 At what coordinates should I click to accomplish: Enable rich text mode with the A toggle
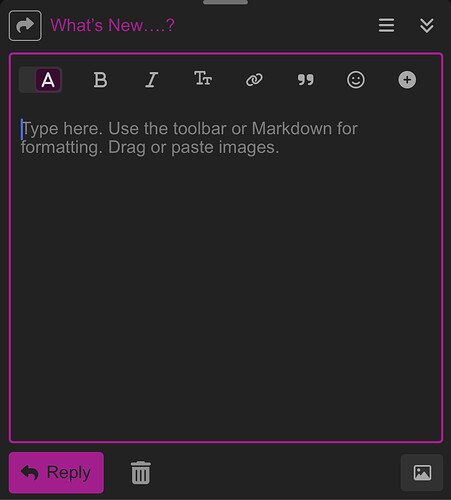[48, 80]
